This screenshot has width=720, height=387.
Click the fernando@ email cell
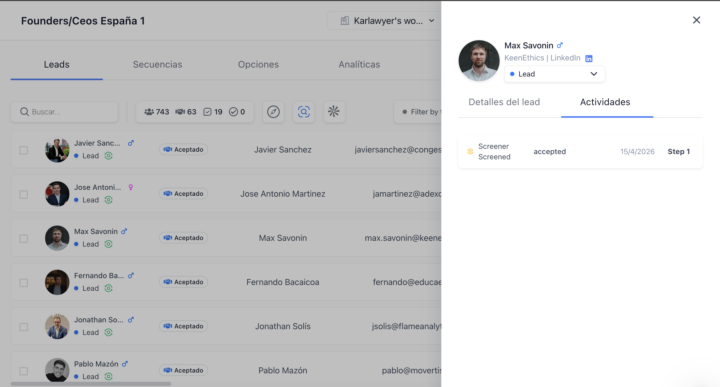click(407, 282)
